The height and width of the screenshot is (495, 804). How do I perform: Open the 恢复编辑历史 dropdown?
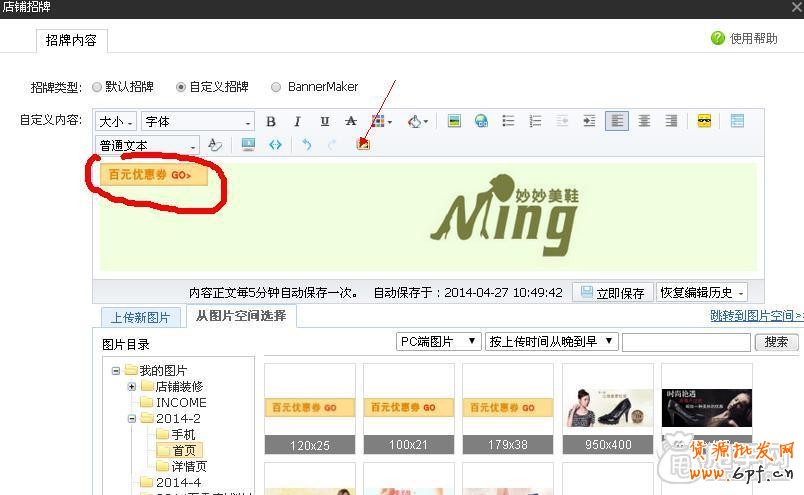click(x=701, y=293)
